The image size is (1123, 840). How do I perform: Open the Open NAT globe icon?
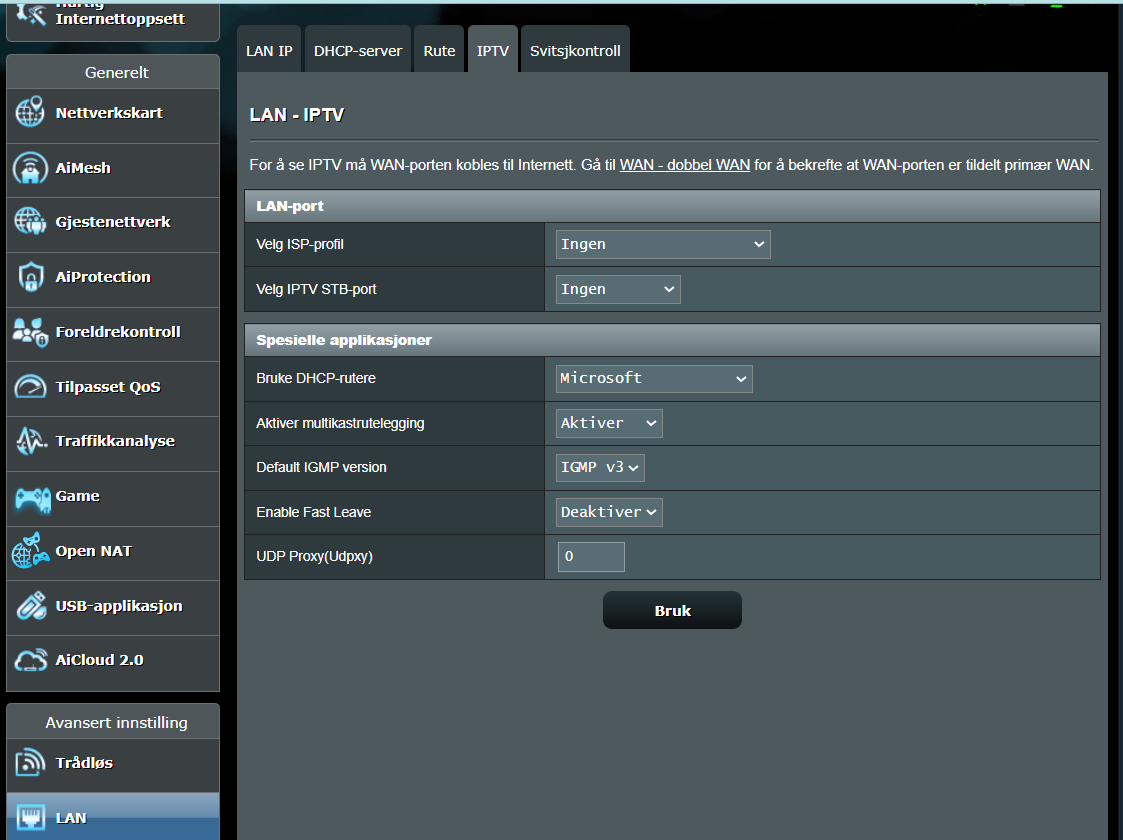point(30,551)
